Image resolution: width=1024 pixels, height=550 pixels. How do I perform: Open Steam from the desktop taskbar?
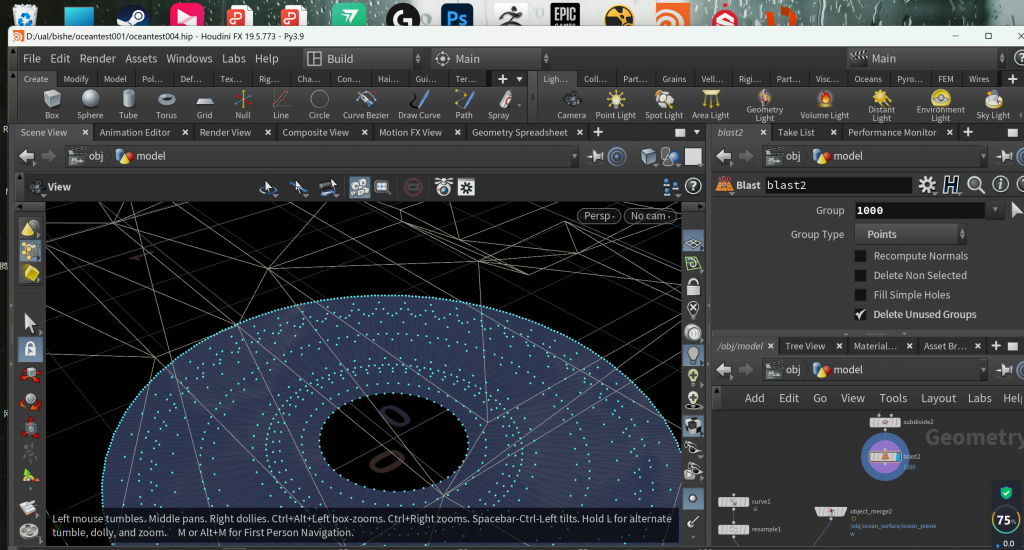pos(132,16)
